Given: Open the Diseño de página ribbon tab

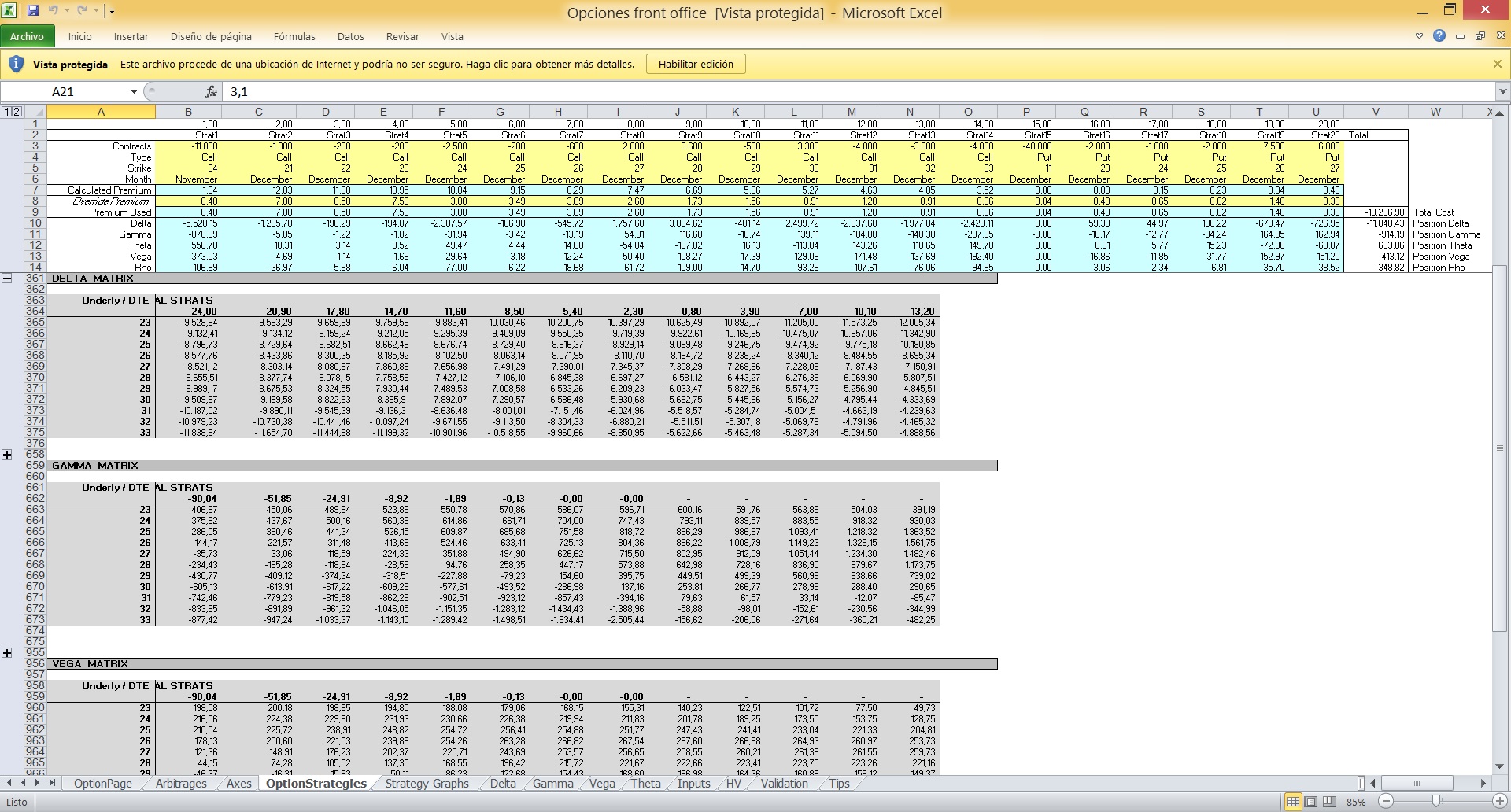Looking at the screenshot, I should pyautogui.click(x=211, y=36).
